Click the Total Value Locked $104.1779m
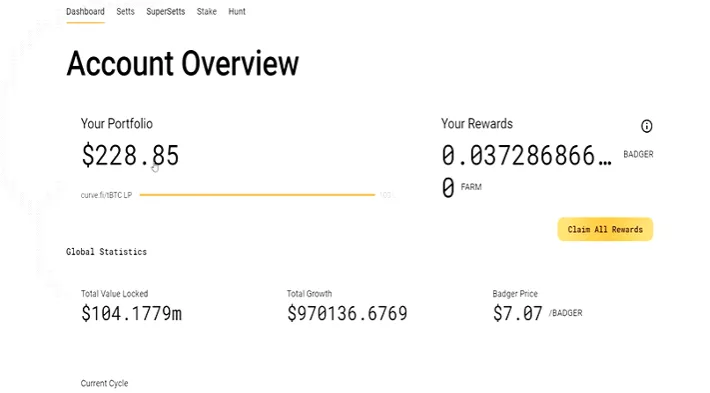This screenshot has height=393, width=710. pyautogui.click(x=131, y=313)
